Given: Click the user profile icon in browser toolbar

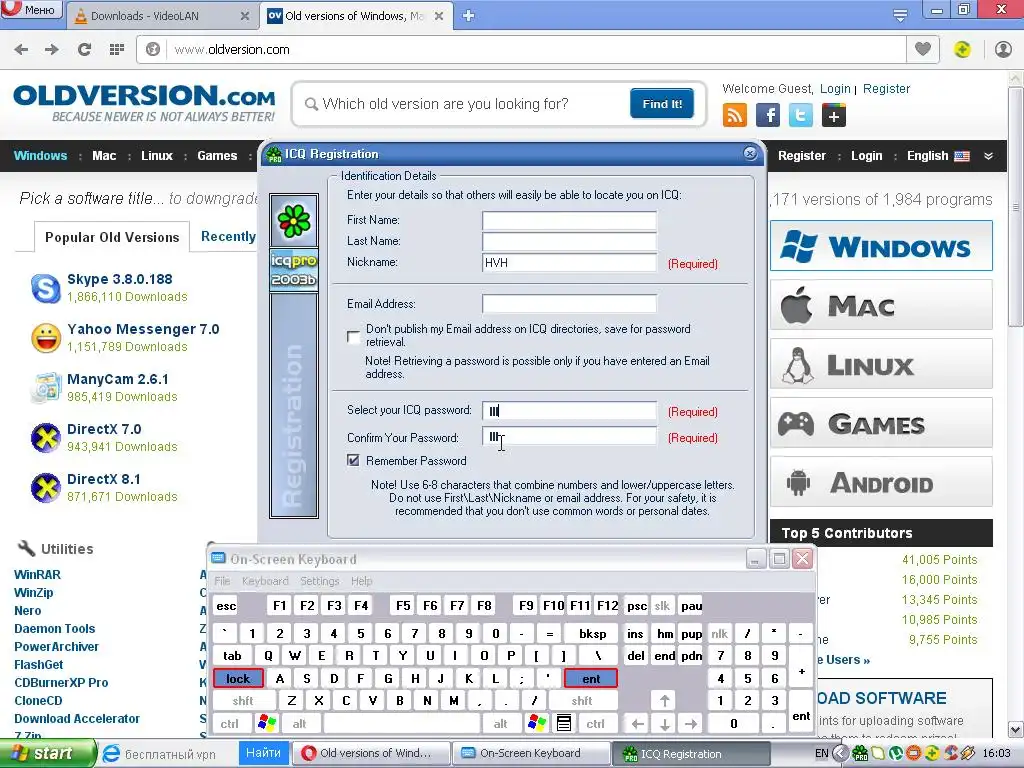Looking at the screenshot, I should click(1003, 49).
